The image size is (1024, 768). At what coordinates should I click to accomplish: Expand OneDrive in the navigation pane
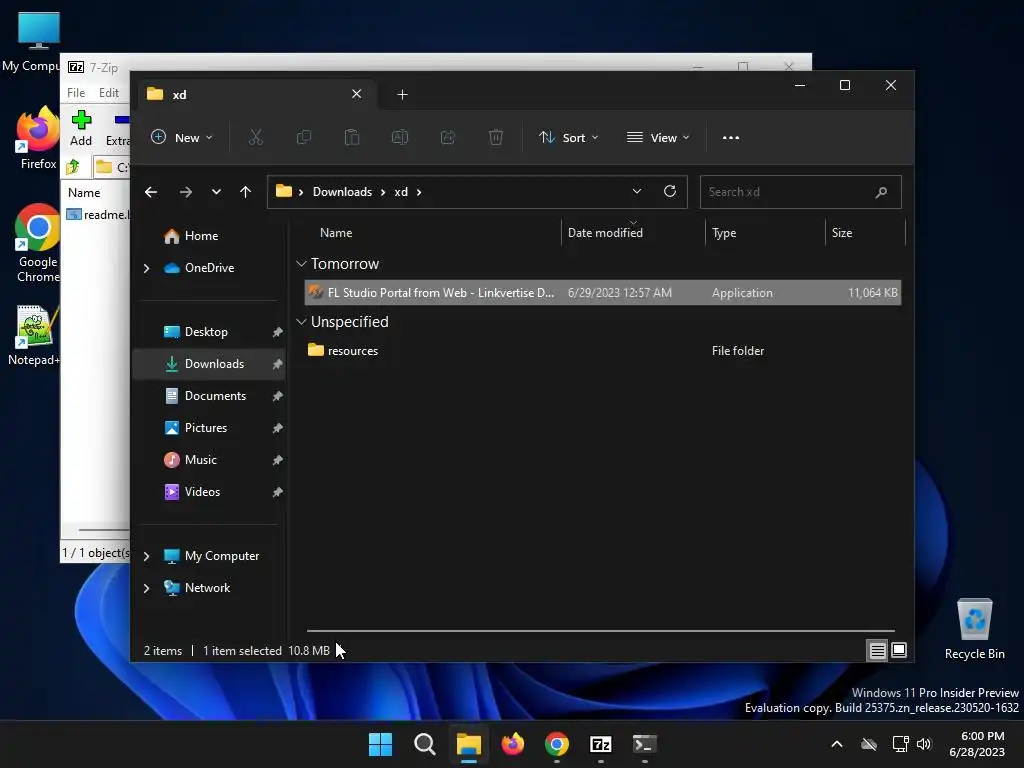(x=146, y=268)
